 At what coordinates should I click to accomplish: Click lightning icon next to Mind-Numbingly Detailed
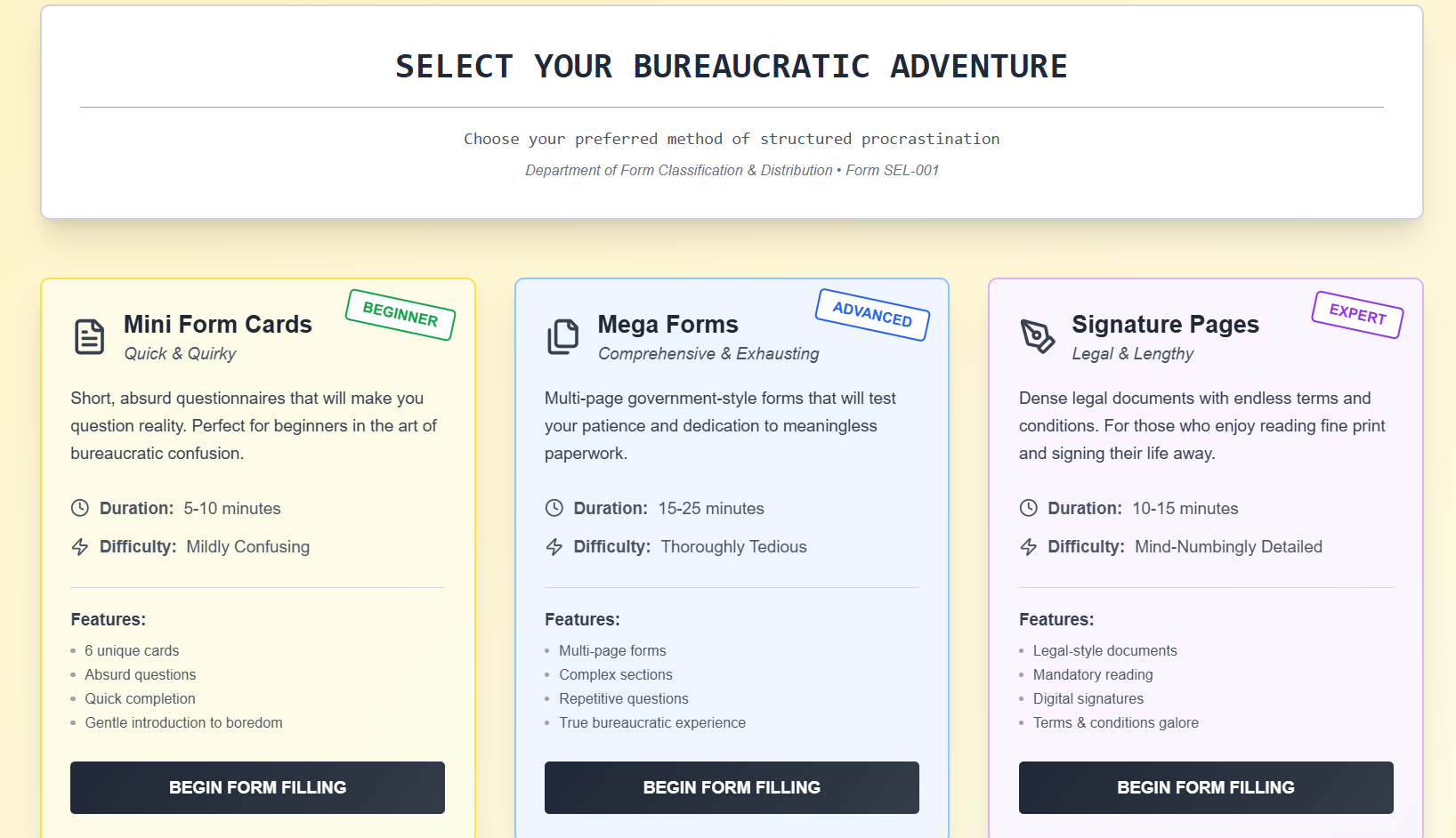click(1029, 547)
